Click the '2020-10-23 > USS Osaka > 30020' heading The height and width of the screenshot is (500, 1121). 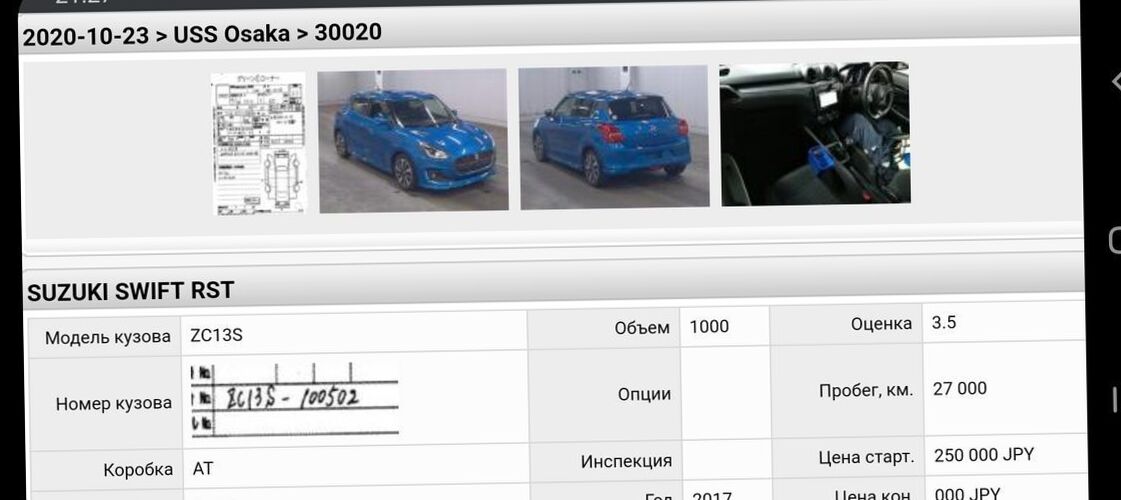[202, 35]
